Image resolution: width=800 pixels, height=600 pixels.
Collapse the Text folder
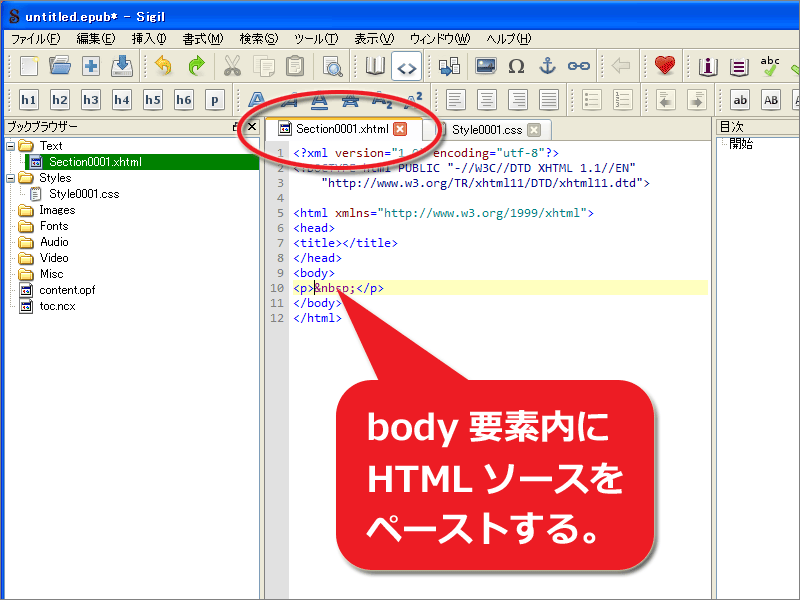(10, 145)
